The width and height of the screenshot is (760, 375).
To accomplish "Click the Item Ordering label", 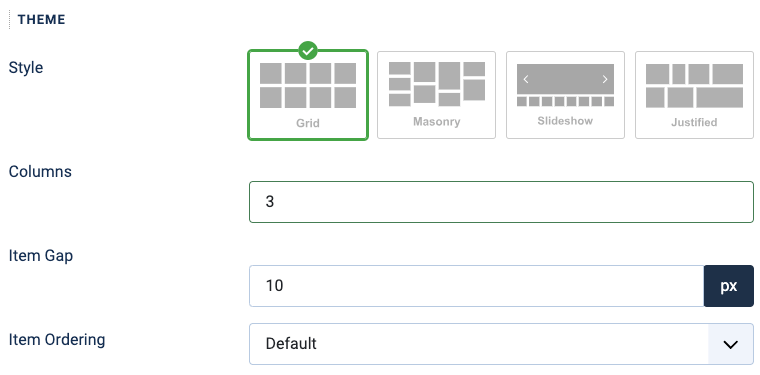I will pos(57,340).
